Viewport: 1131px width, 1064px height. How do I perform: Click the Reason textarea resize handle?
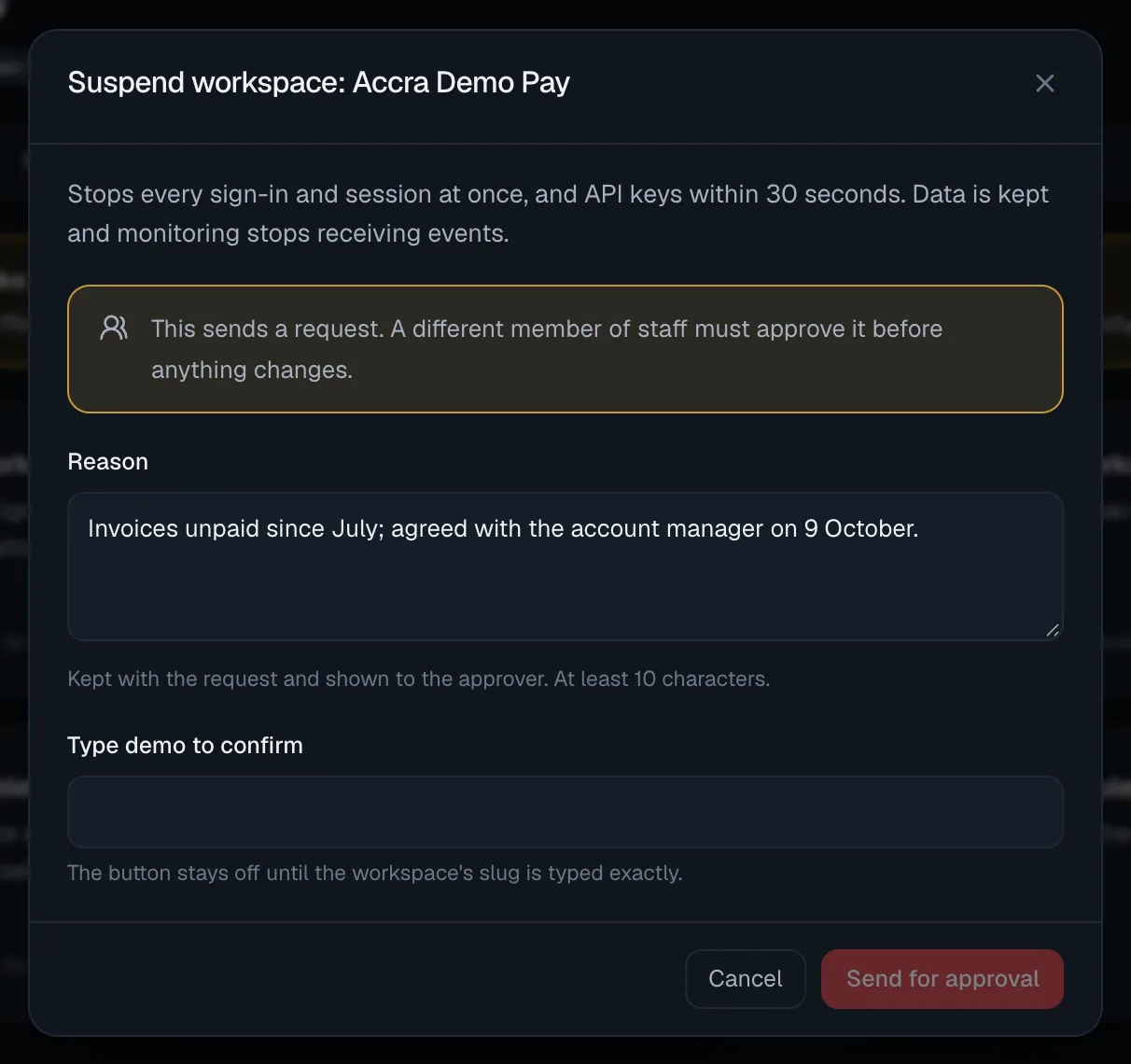pyautogui.click(x=1053, y=630)
